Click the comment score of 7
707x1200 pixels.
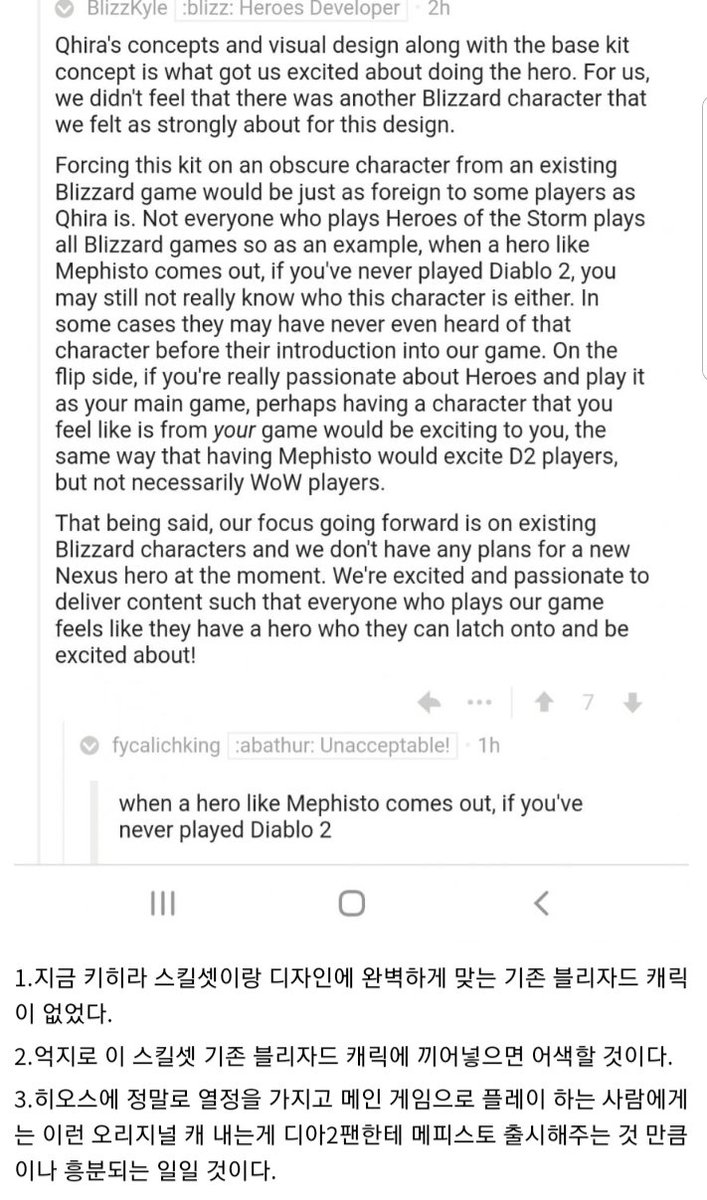click(588, 703)
